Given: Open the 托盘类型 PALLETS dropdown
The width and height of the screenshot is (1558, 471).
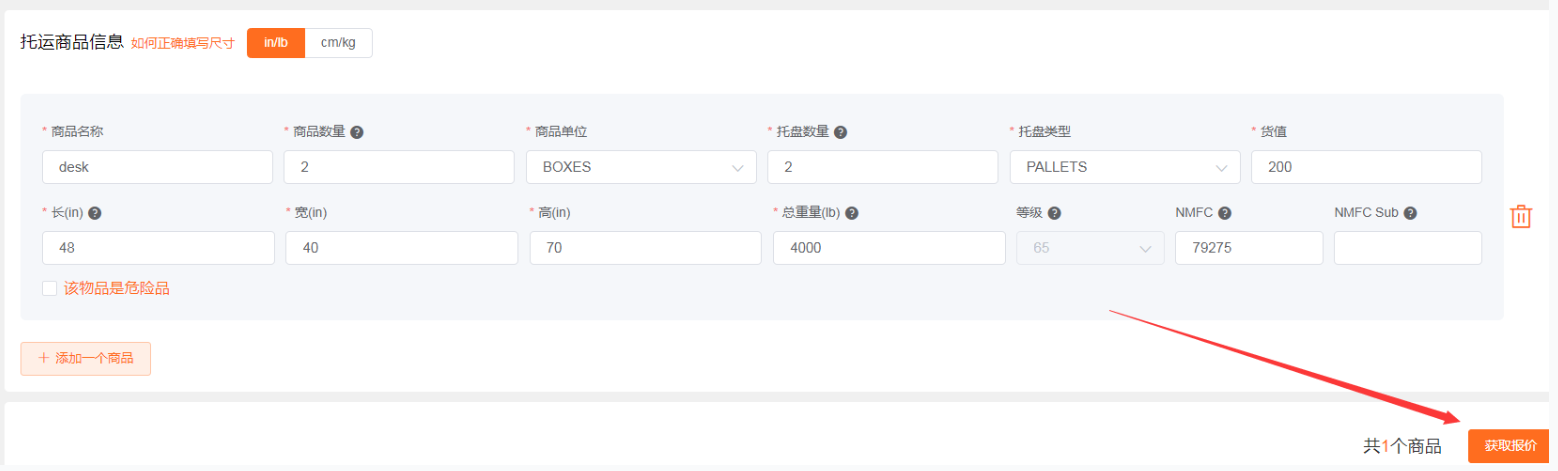Looking at the screenshot, I should (x=1124, y=167).
